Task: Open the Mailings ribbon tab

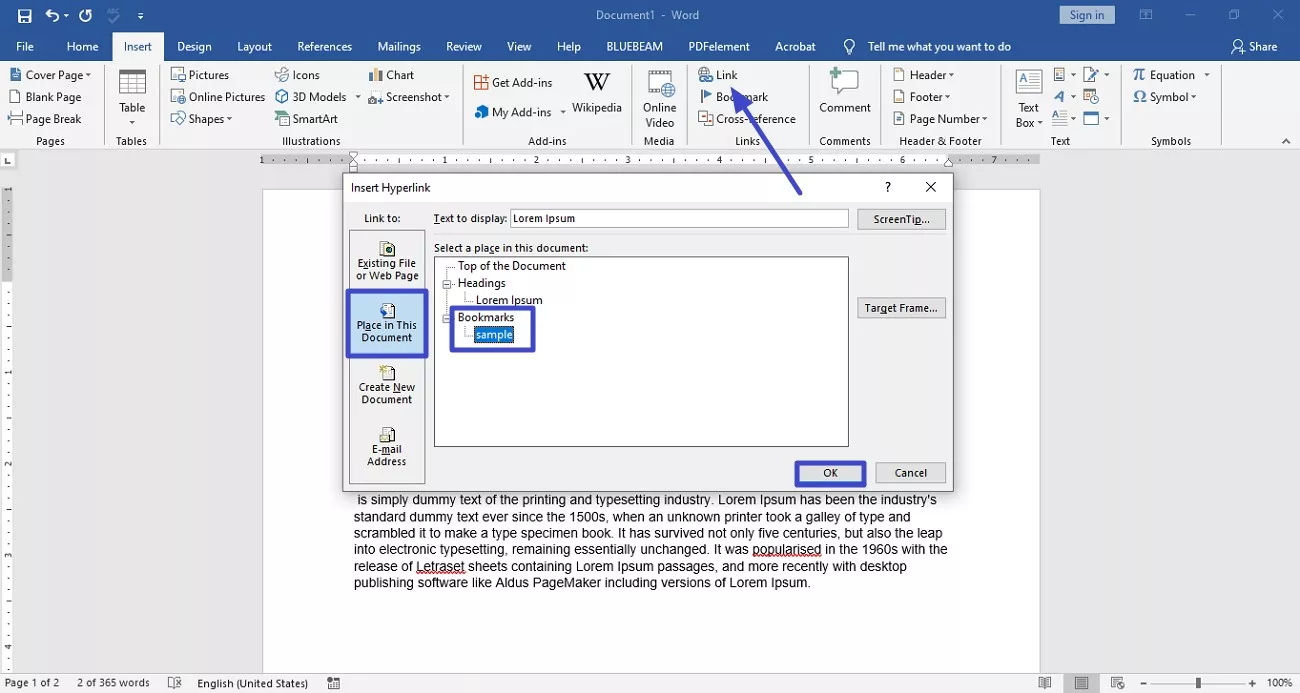Action: (x=398, y=46)
